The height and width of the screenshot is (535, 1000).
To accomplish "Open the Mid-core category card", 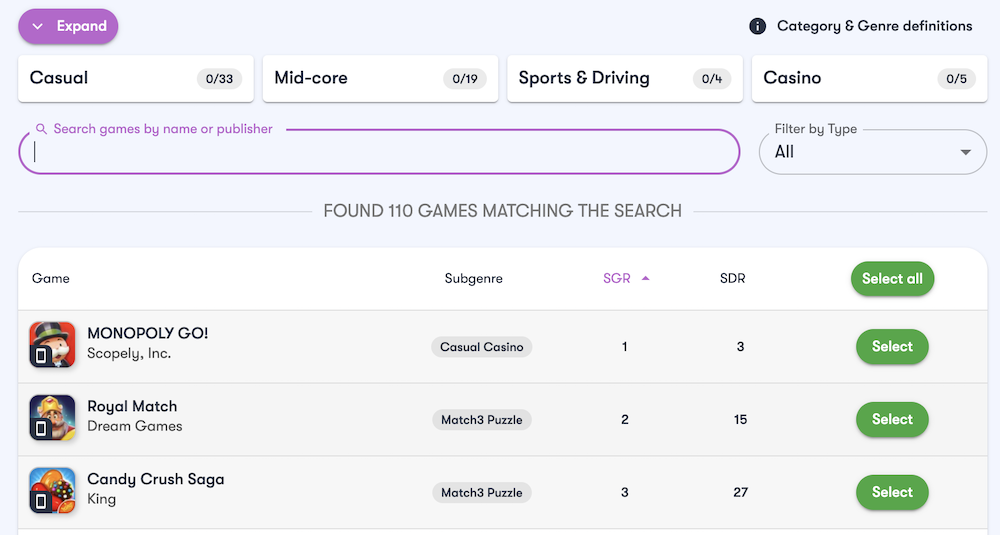I will [380, 78].
